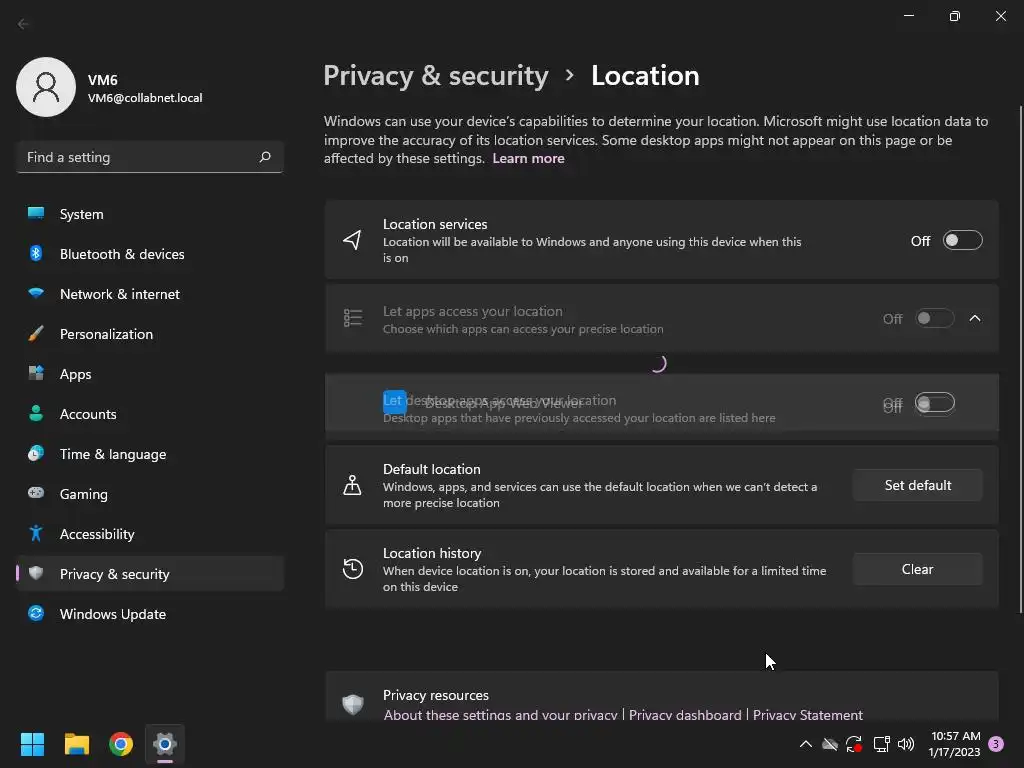1024x768 pixels.
Task: Toggle the desktop apps location access switch
Action: (934, 404)
